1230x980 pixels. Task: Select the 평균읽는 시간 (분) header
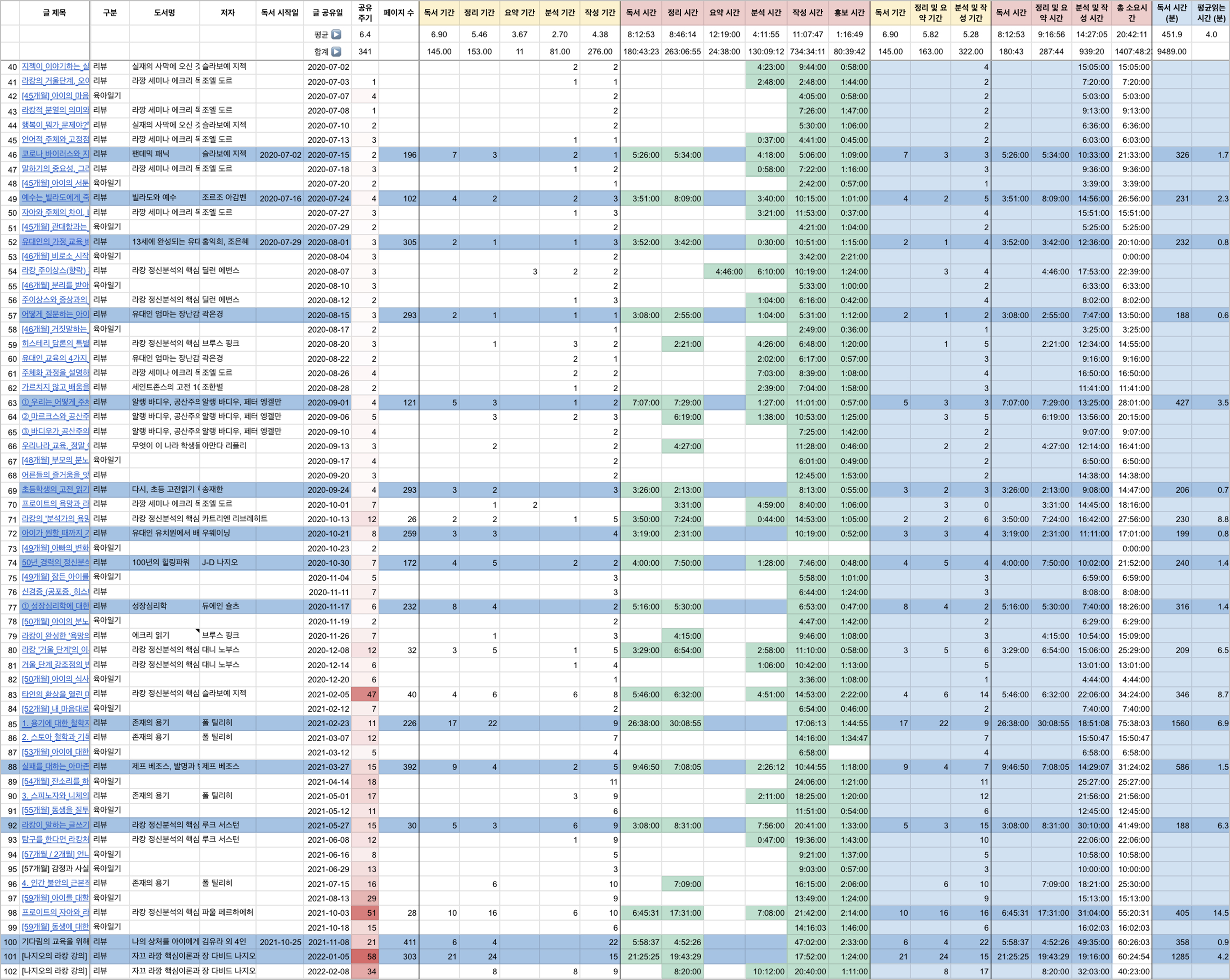click(1211, 12)
